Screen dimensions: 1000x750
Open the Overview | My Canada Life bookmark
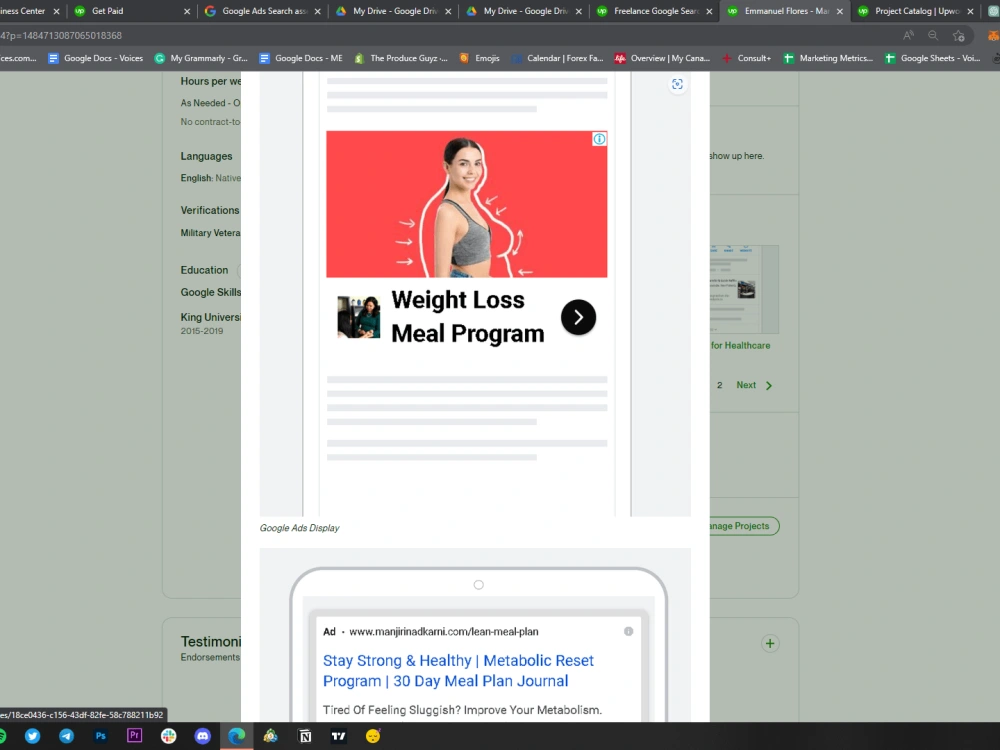click(663, 58)
